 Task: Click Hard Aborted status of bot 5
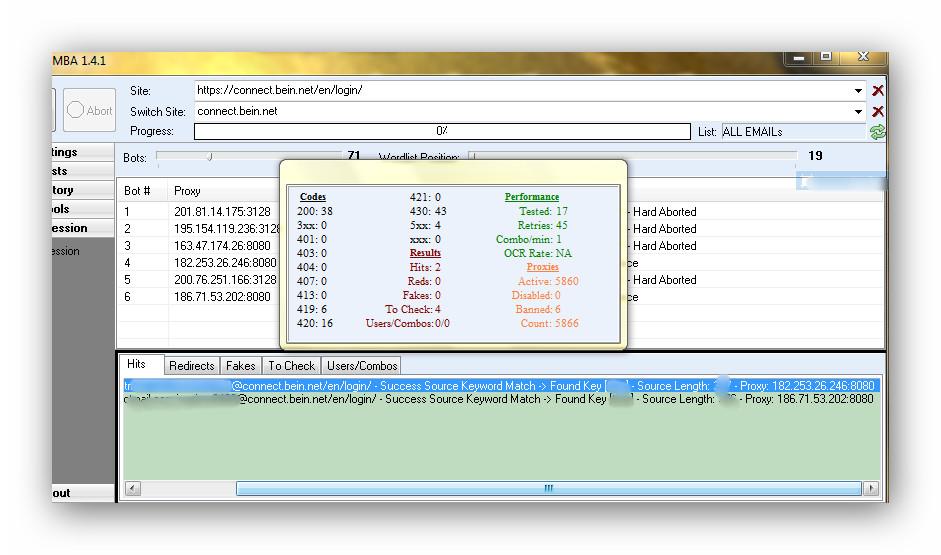tap(664, 280)
